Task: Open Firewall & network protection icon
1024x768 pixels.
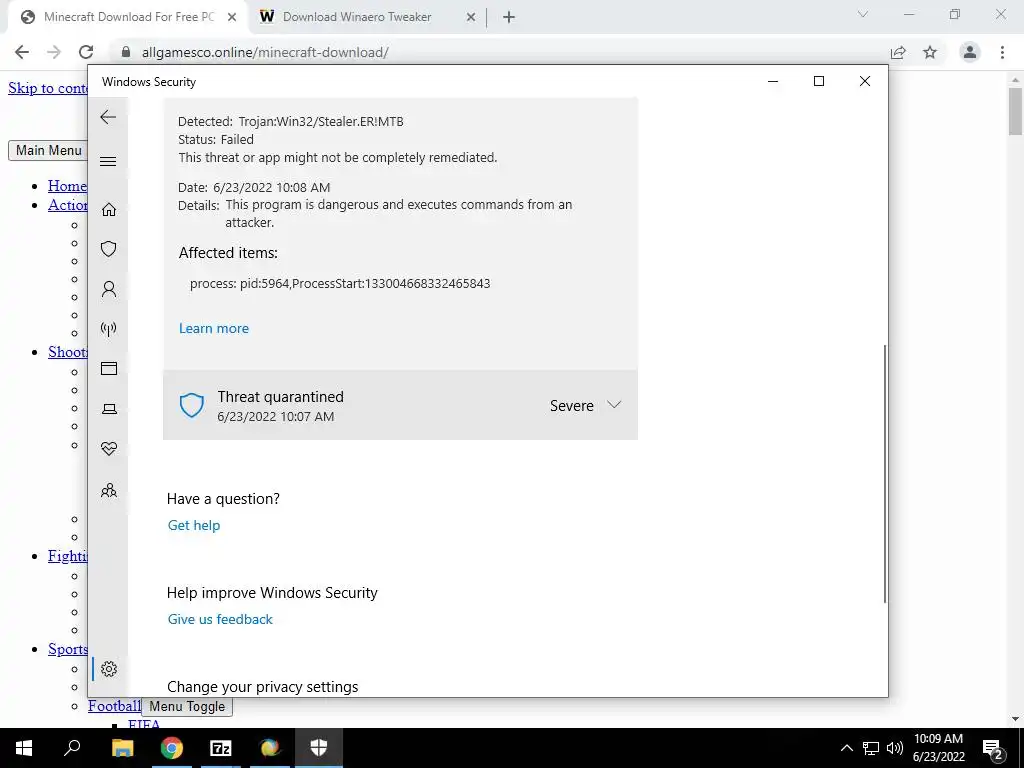Action: click(108, 329)
